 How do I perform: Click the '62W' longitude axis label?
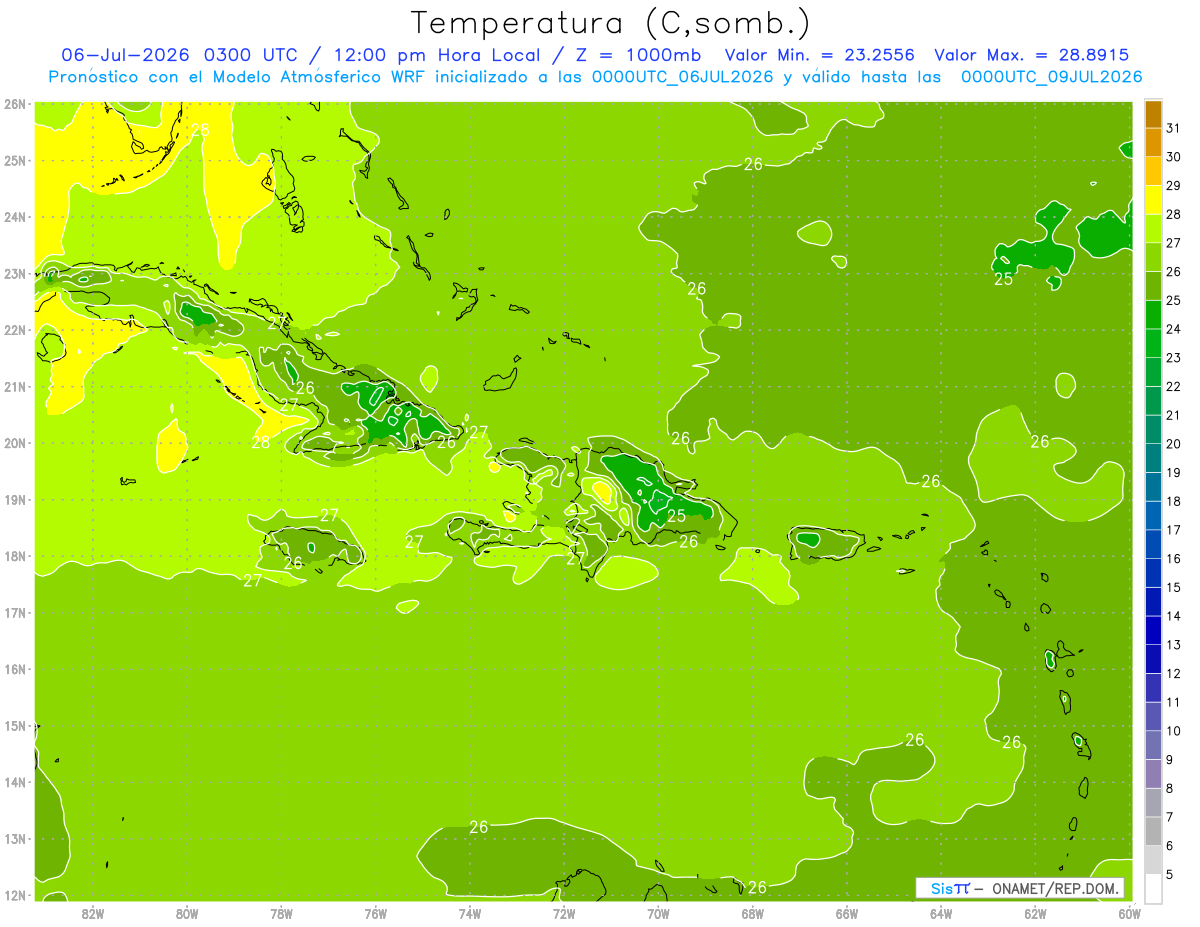pyautogui.click(x=1035, y=913)
